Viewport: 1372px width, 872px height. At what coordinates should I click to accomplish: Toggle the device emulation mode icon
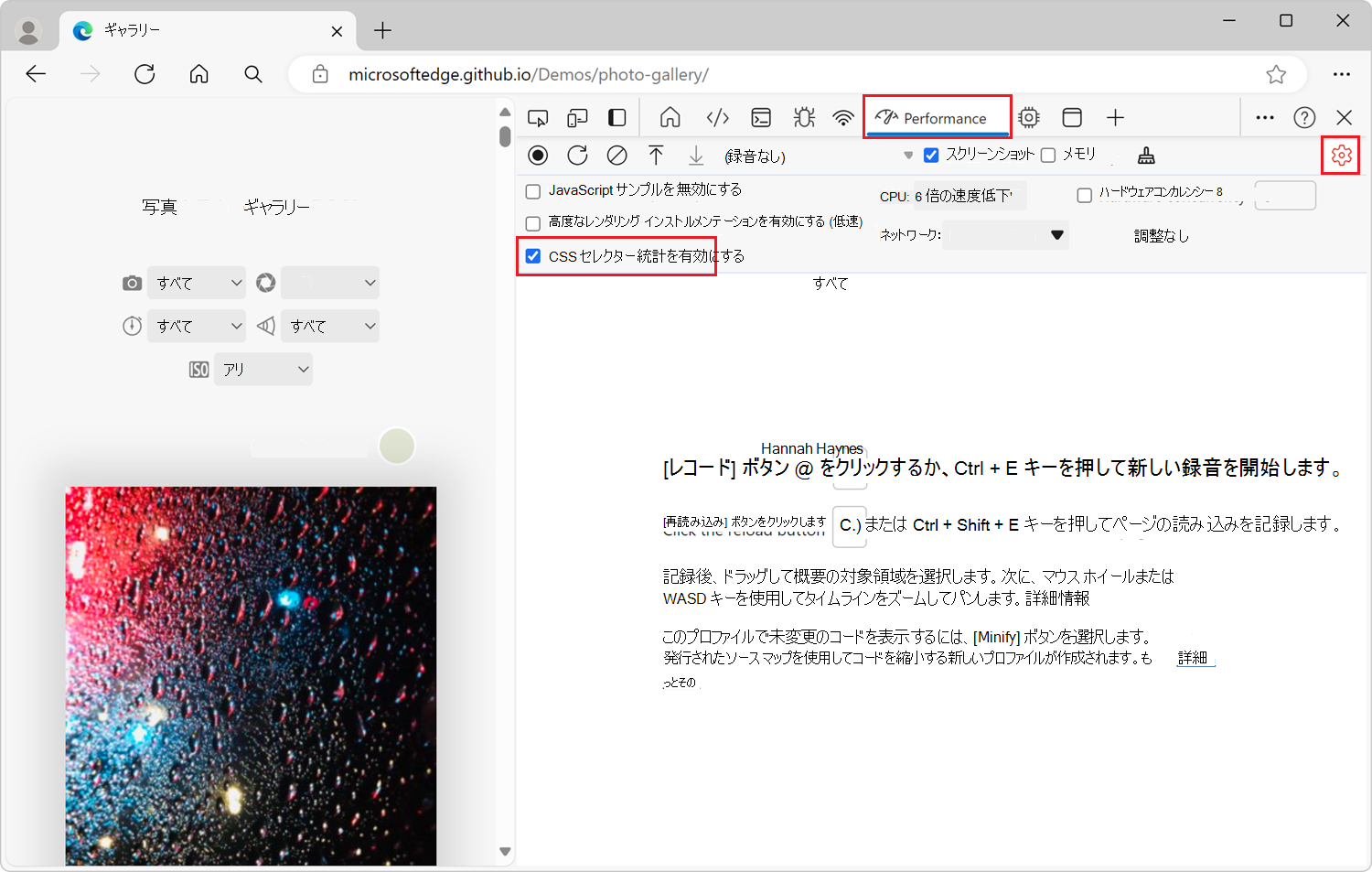[576, 117]
